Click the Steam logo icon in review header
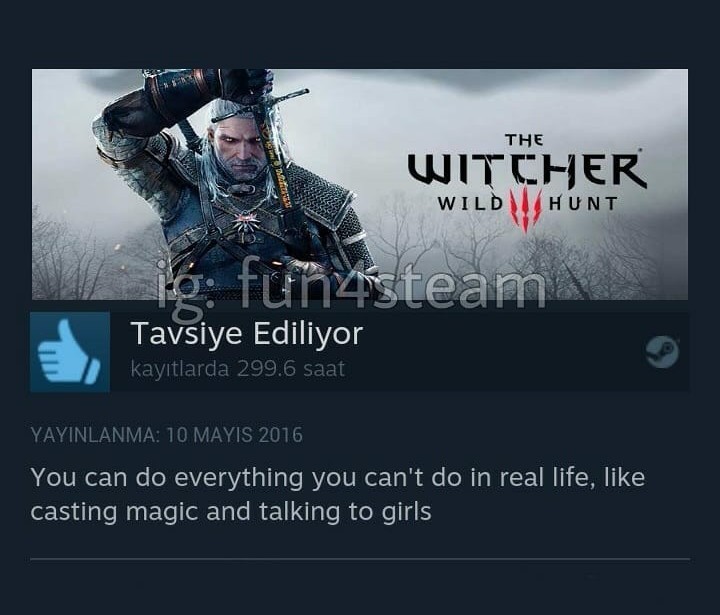The width and height of the screenshot is (720, 615). (662, 352)
